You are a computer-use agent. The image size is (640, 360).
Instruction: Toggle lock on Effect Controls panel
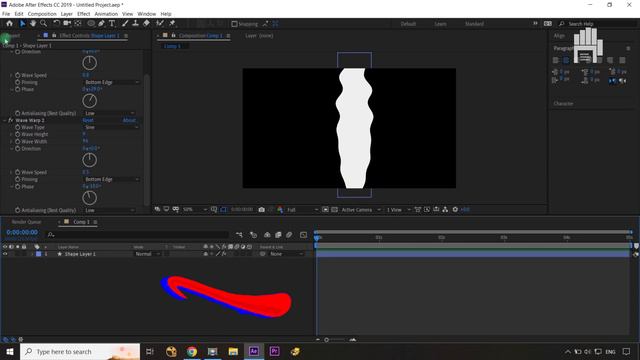click(54, 36)
